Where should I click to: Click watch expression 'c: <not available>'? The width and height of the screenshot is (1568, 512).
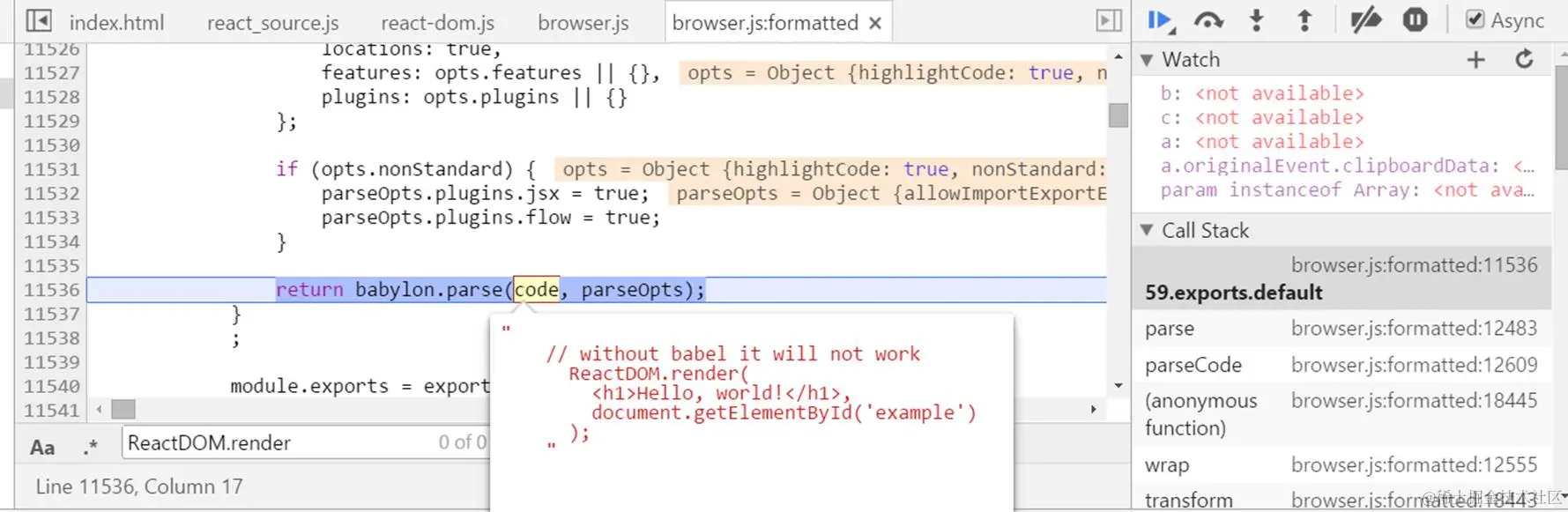pos(1262,117)
